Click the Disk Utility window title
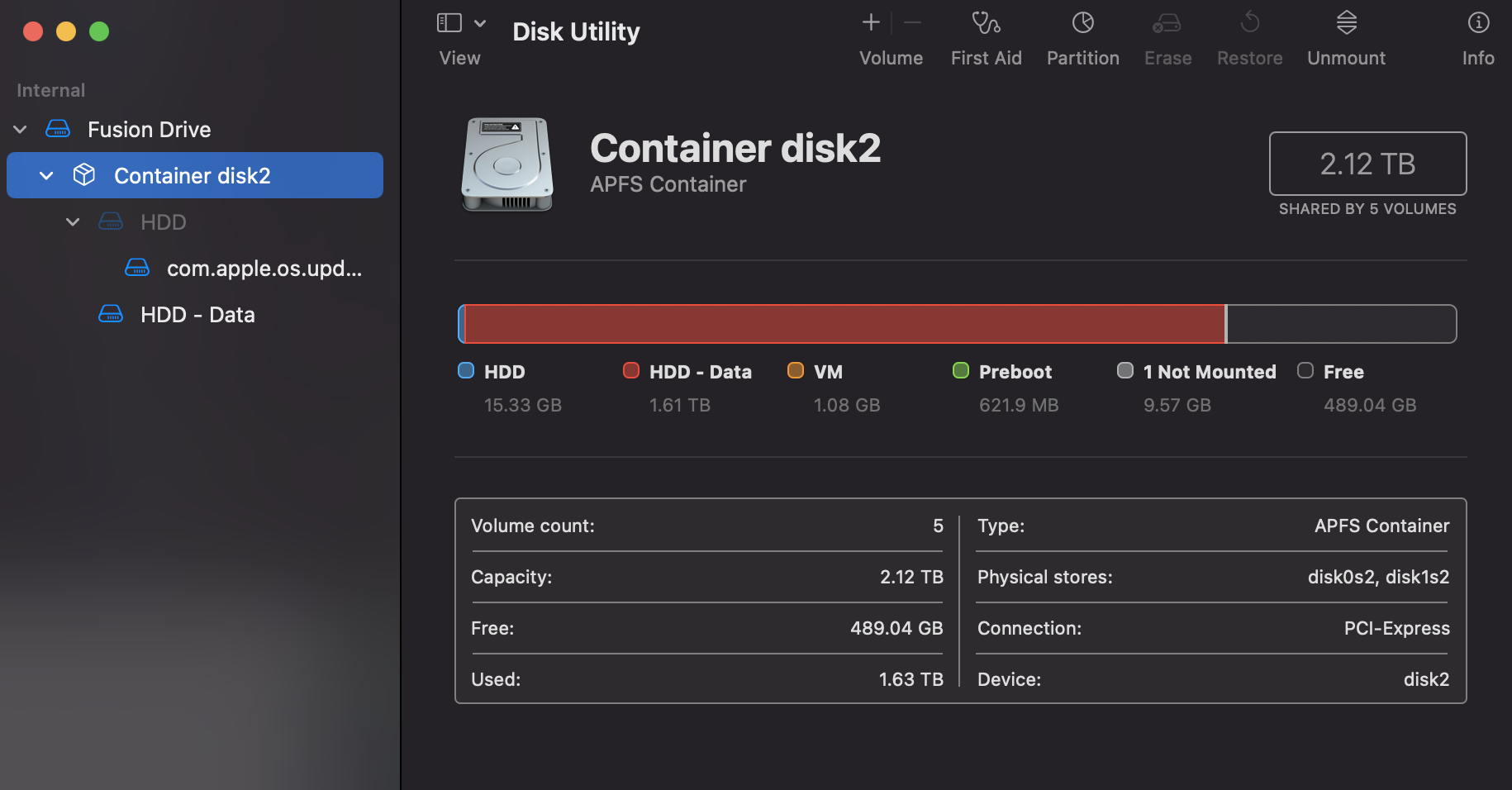This screenshot has height=790, width=1512. tap(576, 31)
